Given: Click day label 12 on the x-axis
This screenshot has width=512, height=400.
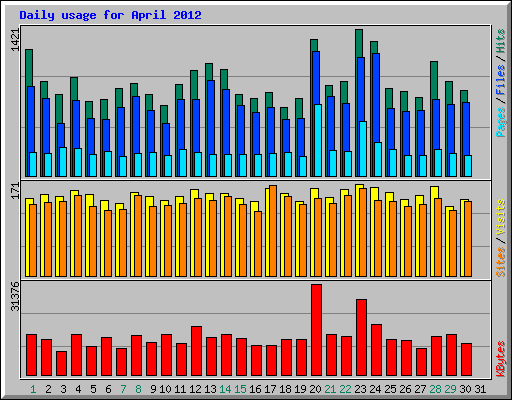Looking at the screenshot, I should click(195, 389).
